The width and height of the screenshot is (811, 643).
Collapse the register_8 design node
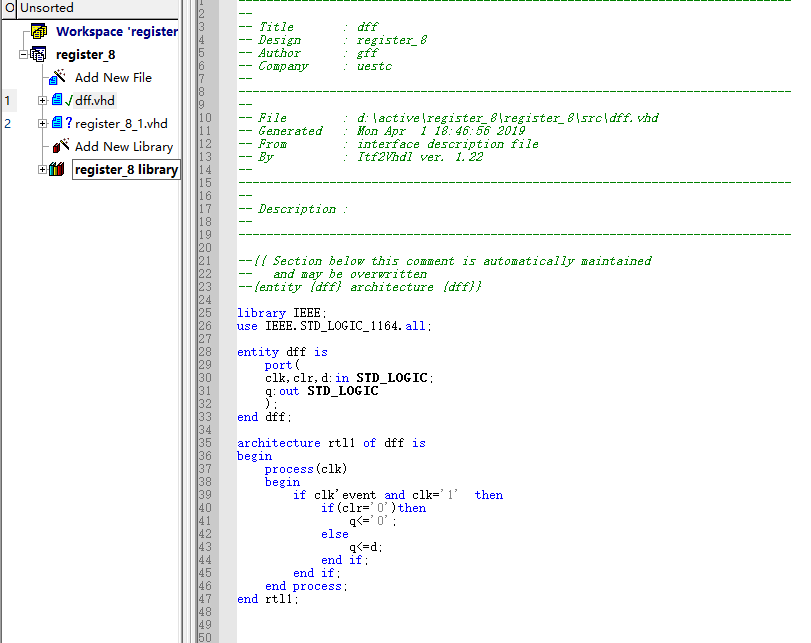23,54
